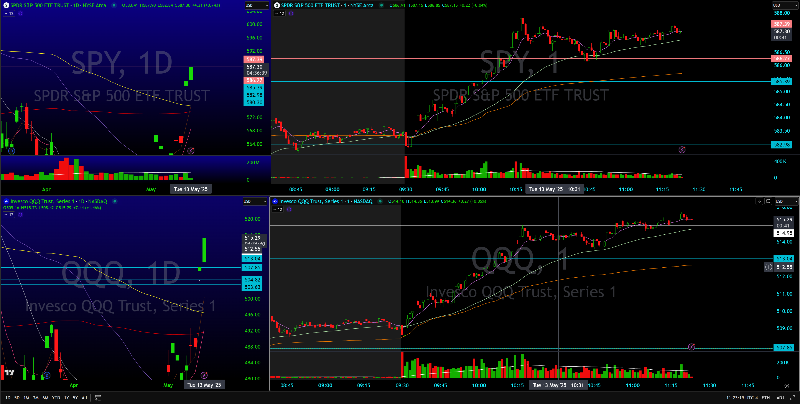
Task: Collapse indicator legend on SPY 1-minute chart
Action: (x=280, y=13)
